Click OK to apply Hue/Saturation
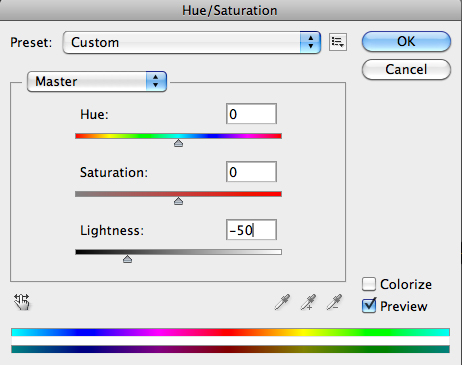This screenshot has width=462, height=365. 406,42
